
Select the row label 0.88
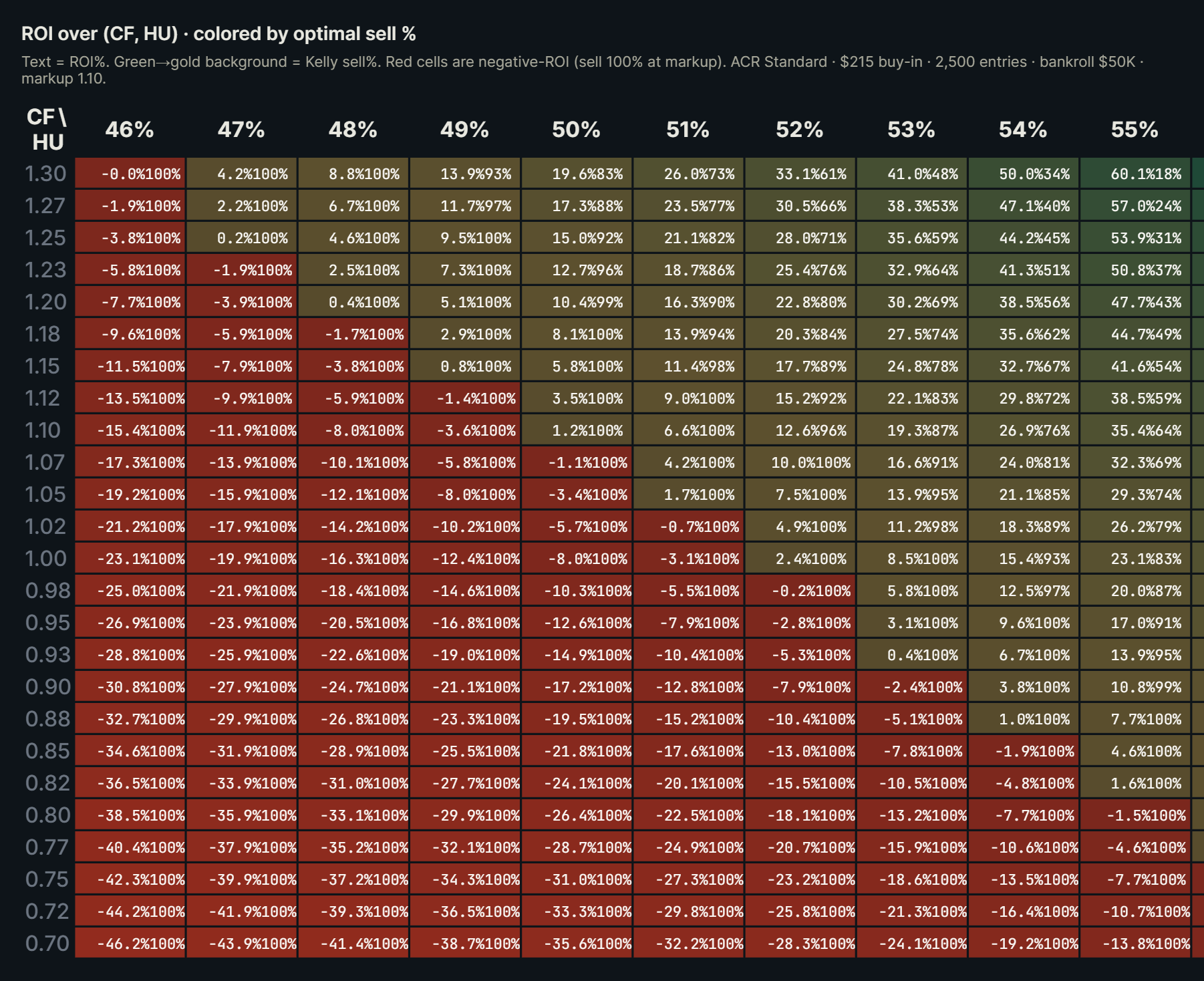pyautogui.click(x=45, y=718)
